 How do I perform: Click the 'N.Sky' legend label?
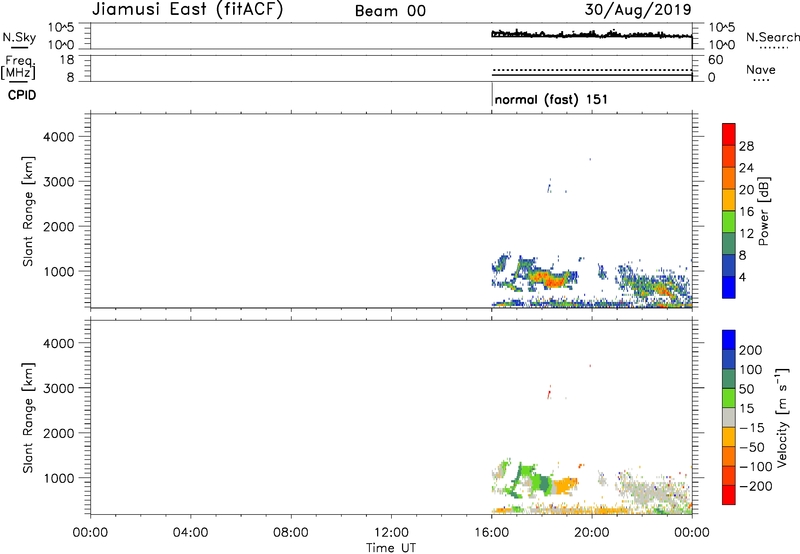pyautogui.click(x=19, y=37)
